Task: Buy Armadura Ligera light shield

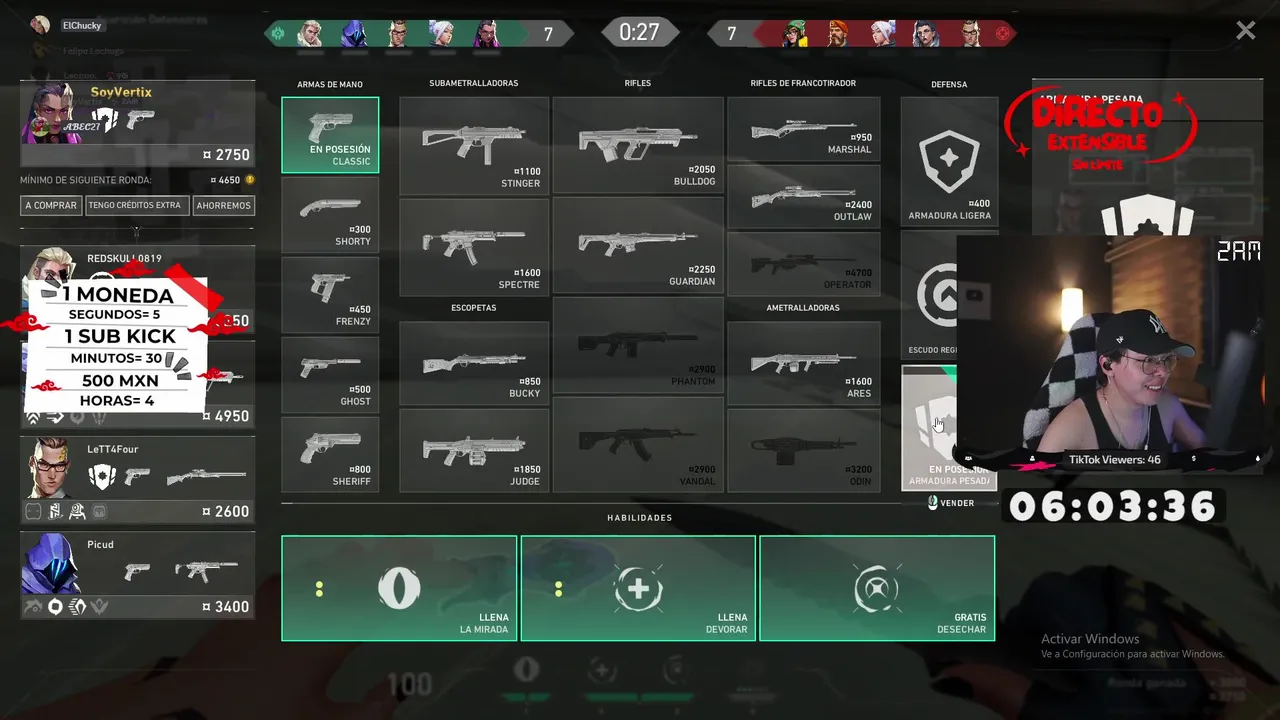Action: click(949, 161)
